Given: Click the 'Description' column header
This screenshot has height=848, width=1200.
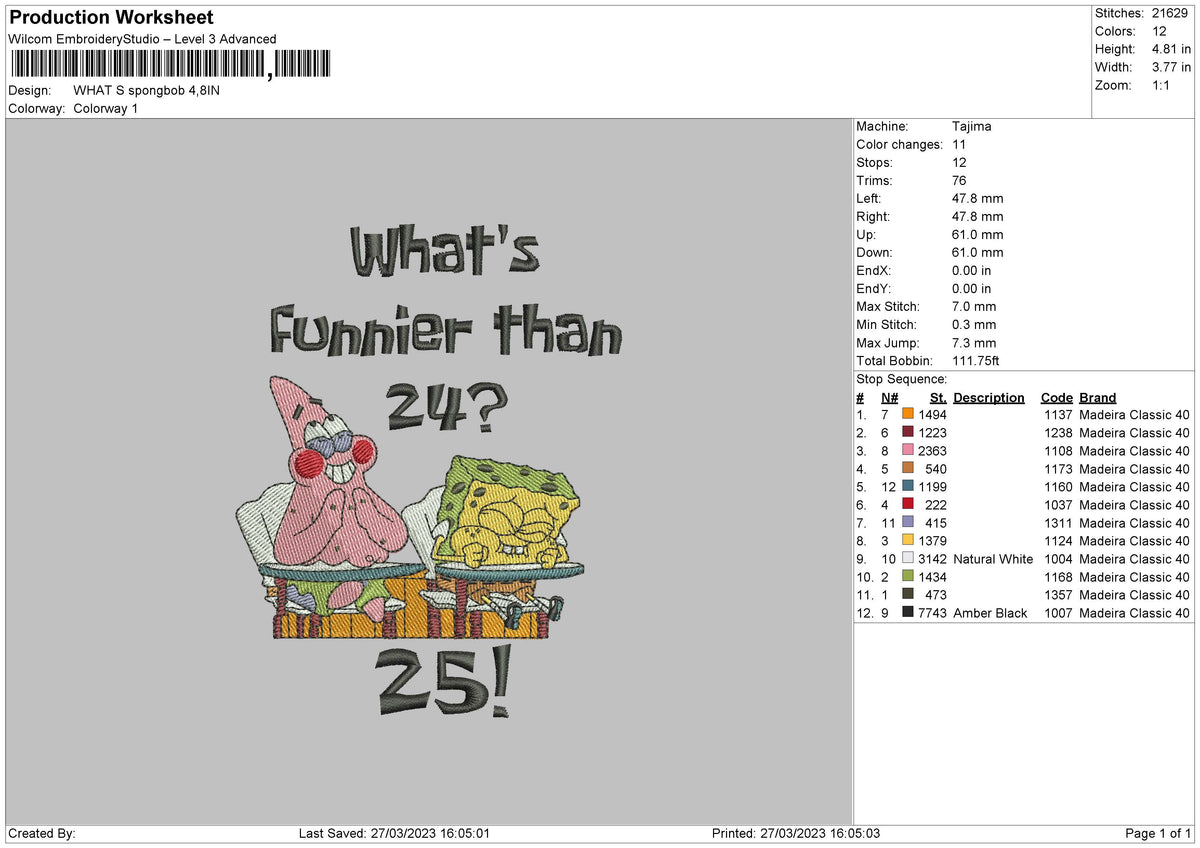Looking at the screenshot, I should click(989, 397).
